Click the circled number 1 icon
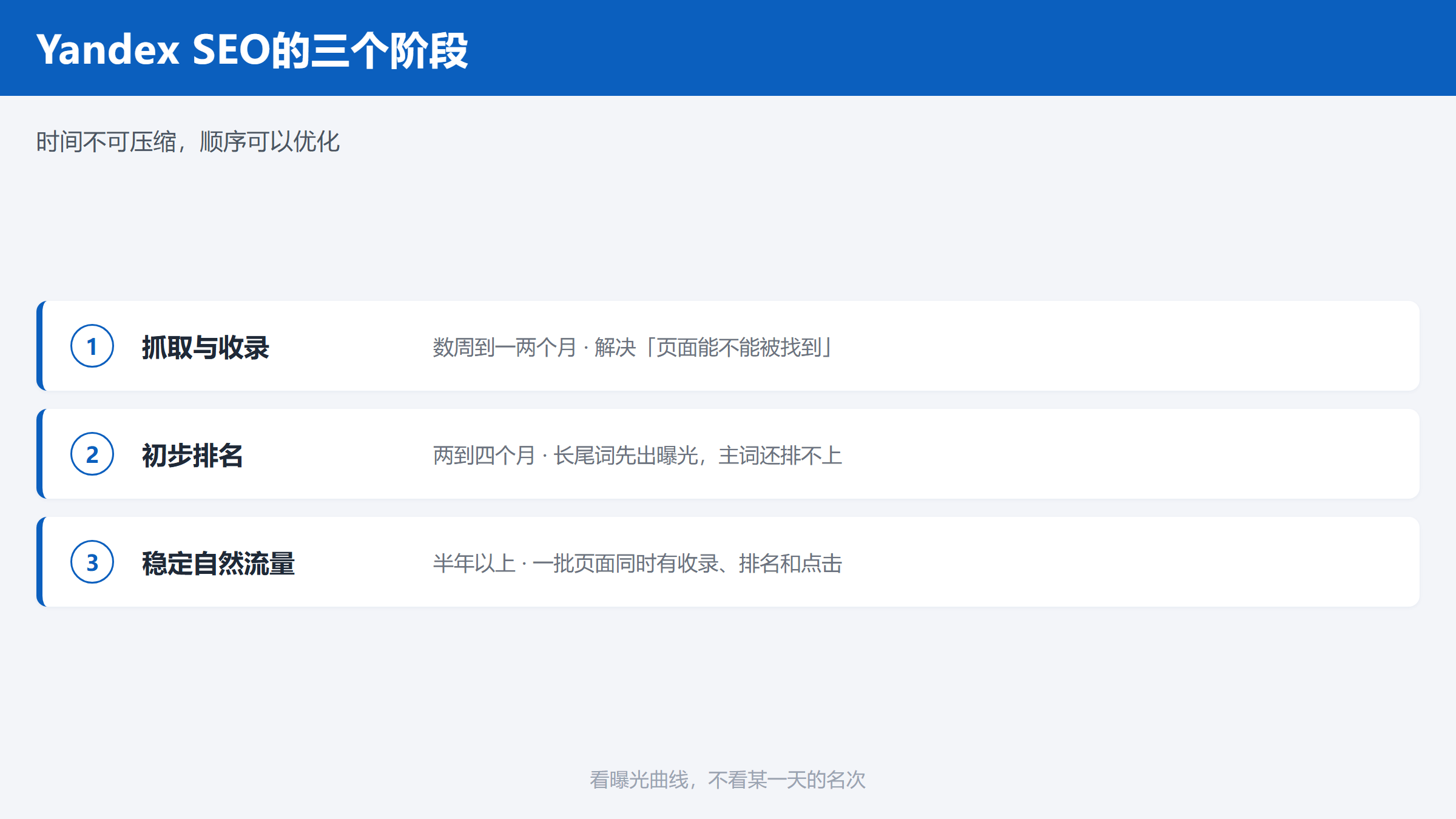Image resolution: width=1456 pixels, height=819 pixels. tap(92, 346)
